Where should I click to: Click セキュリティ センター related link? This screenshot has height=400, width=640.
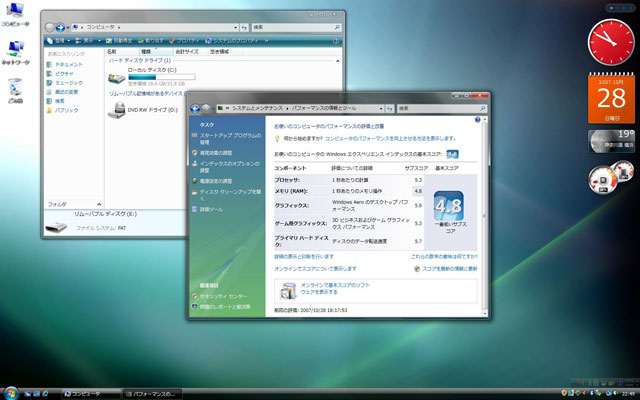tap(223, 296)
